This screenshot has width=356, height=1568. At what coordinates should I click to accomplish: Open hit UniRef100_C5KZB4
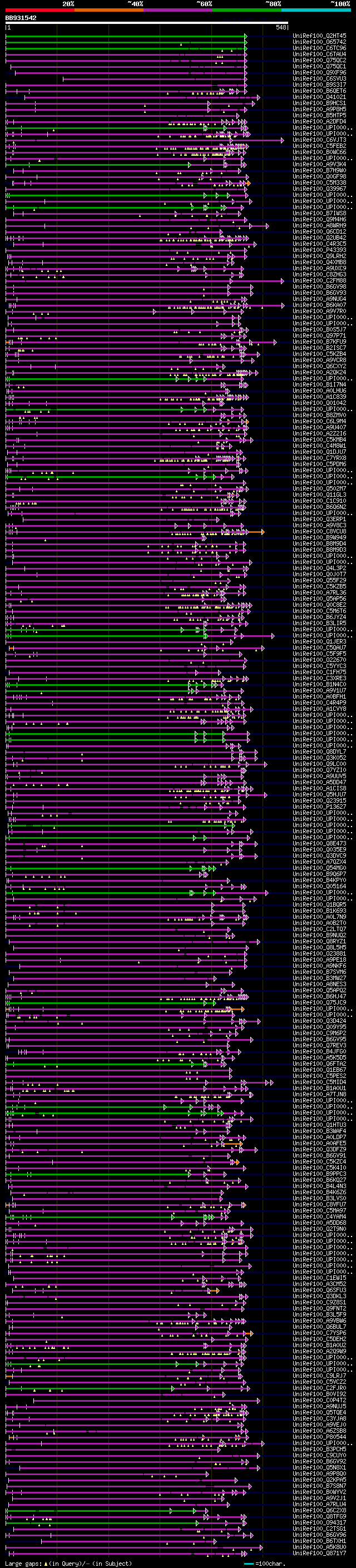coord(319,354)
